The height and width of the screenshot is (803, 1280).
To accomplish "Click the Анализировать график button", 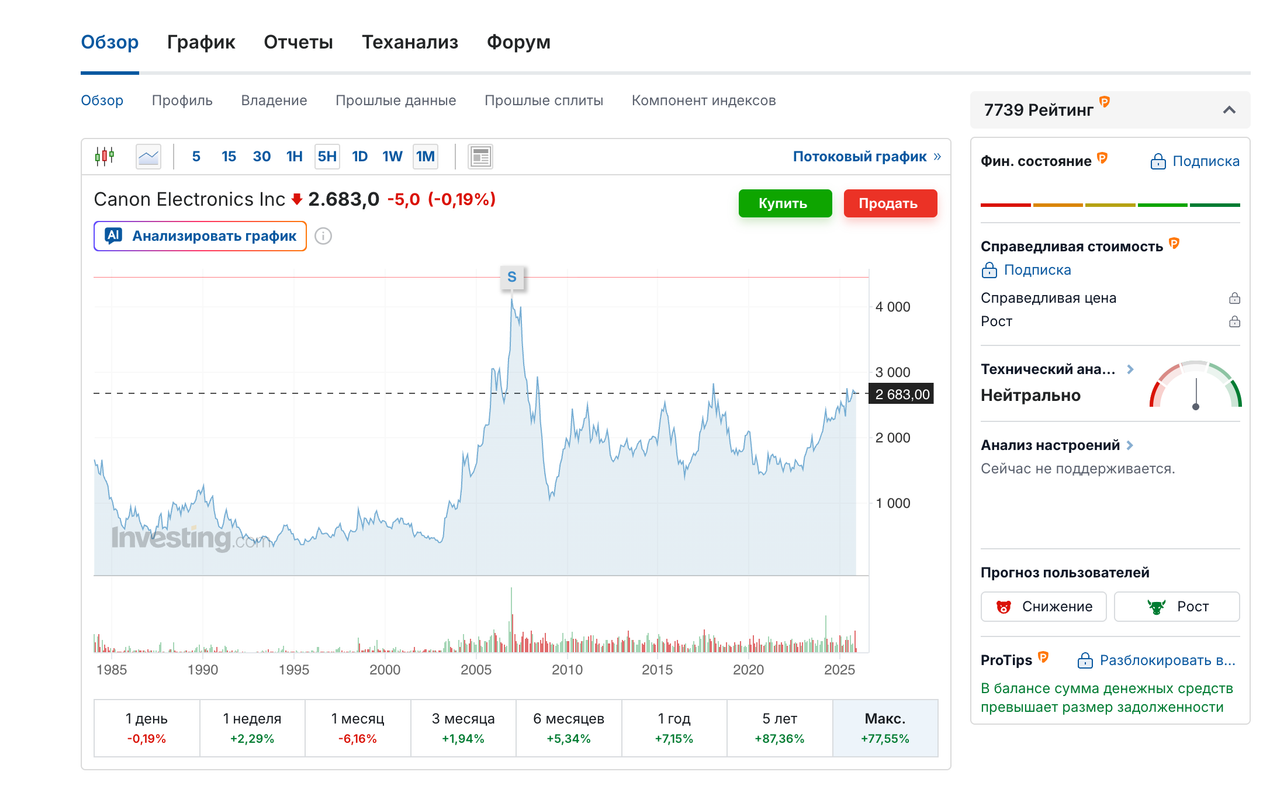I will point(200,236).
